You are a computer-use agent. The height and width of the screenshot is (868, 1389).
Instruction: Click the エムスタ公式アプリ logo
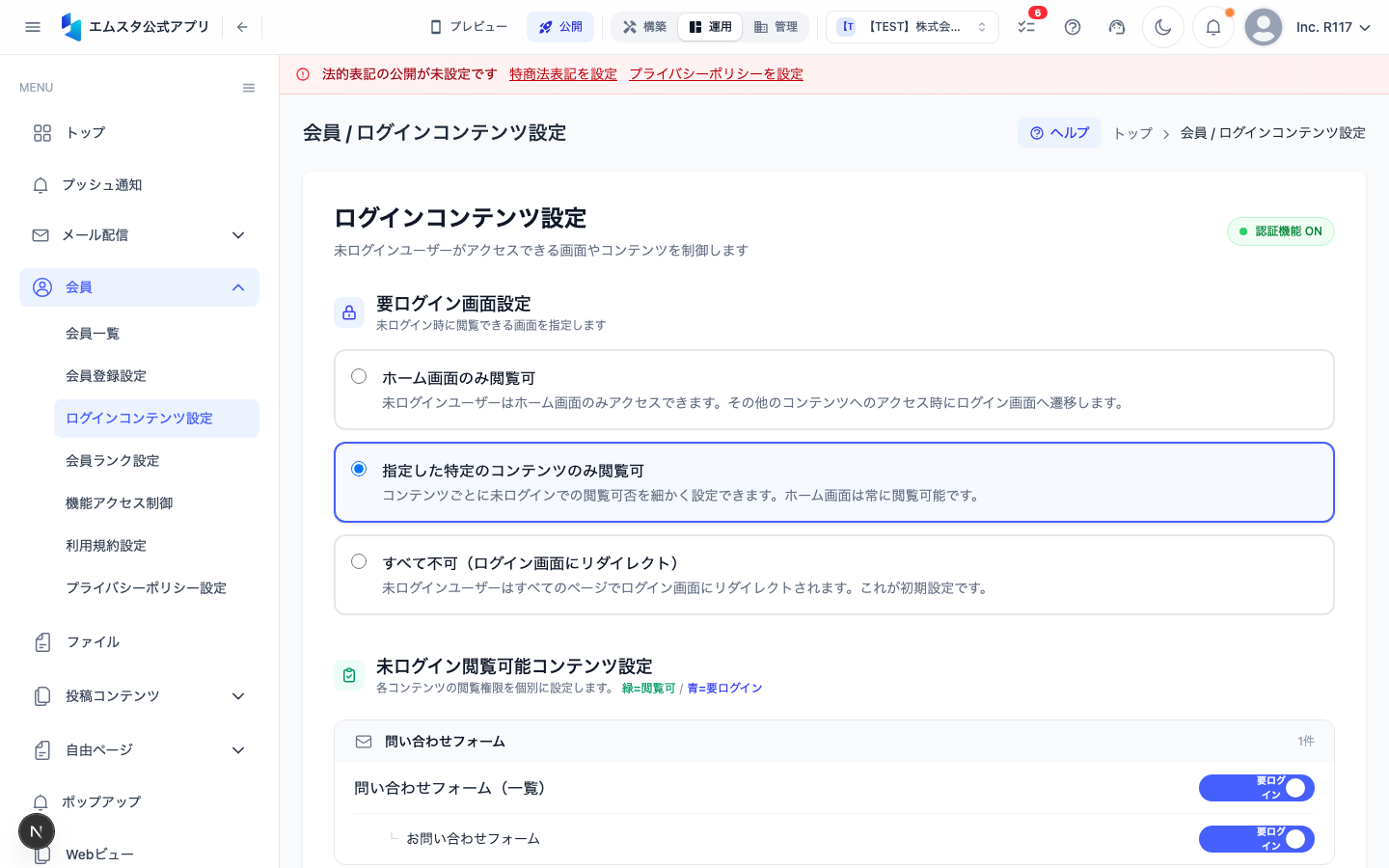coord(135,27)
